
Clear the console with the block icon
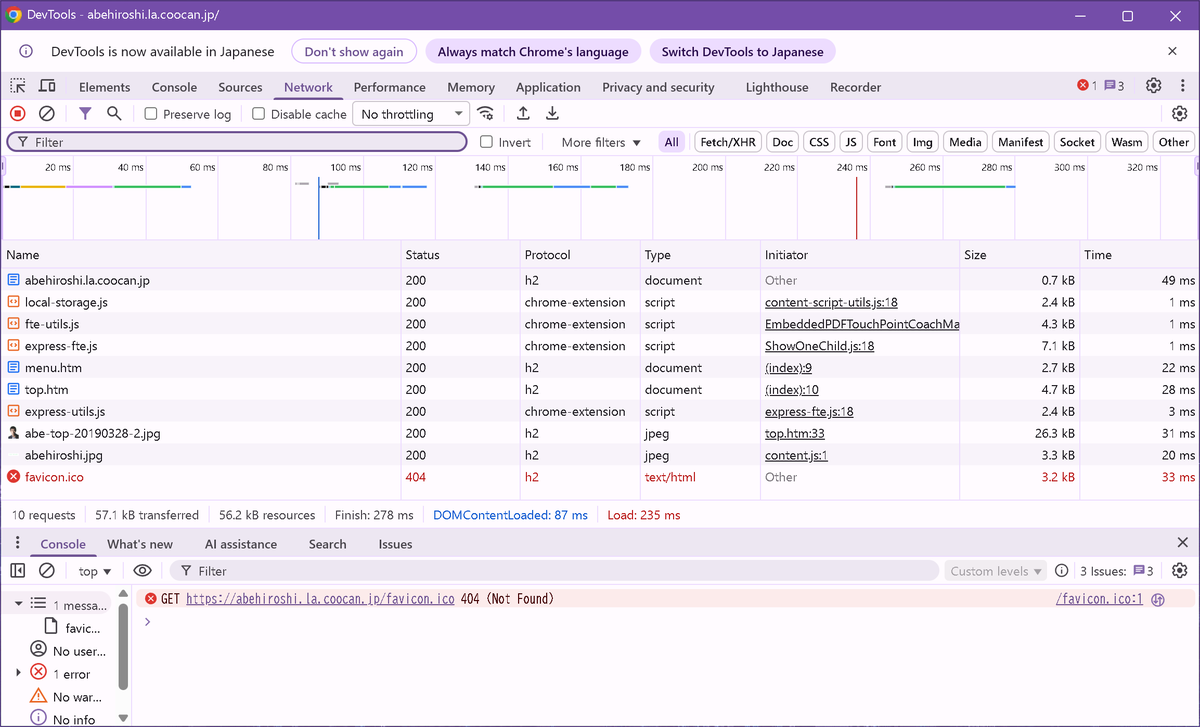[x=46, y=570]
